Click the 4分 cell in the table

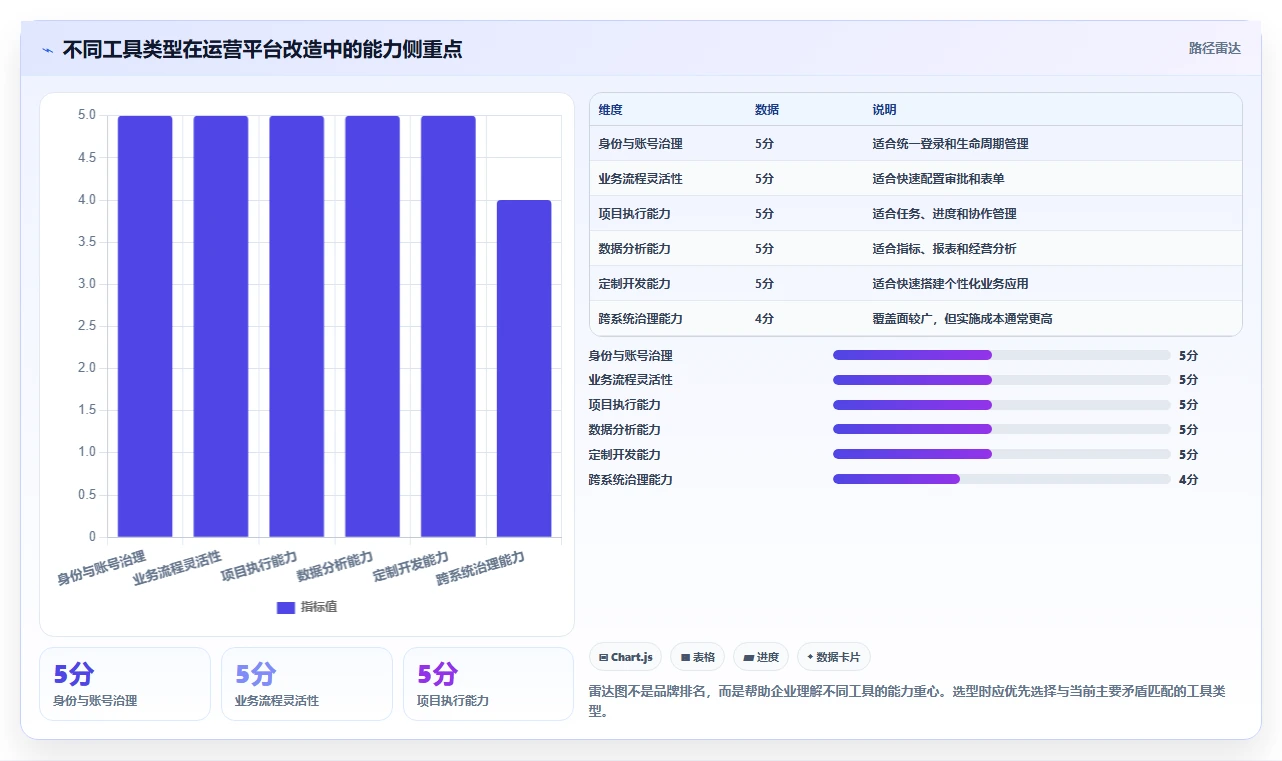[764, 319]
